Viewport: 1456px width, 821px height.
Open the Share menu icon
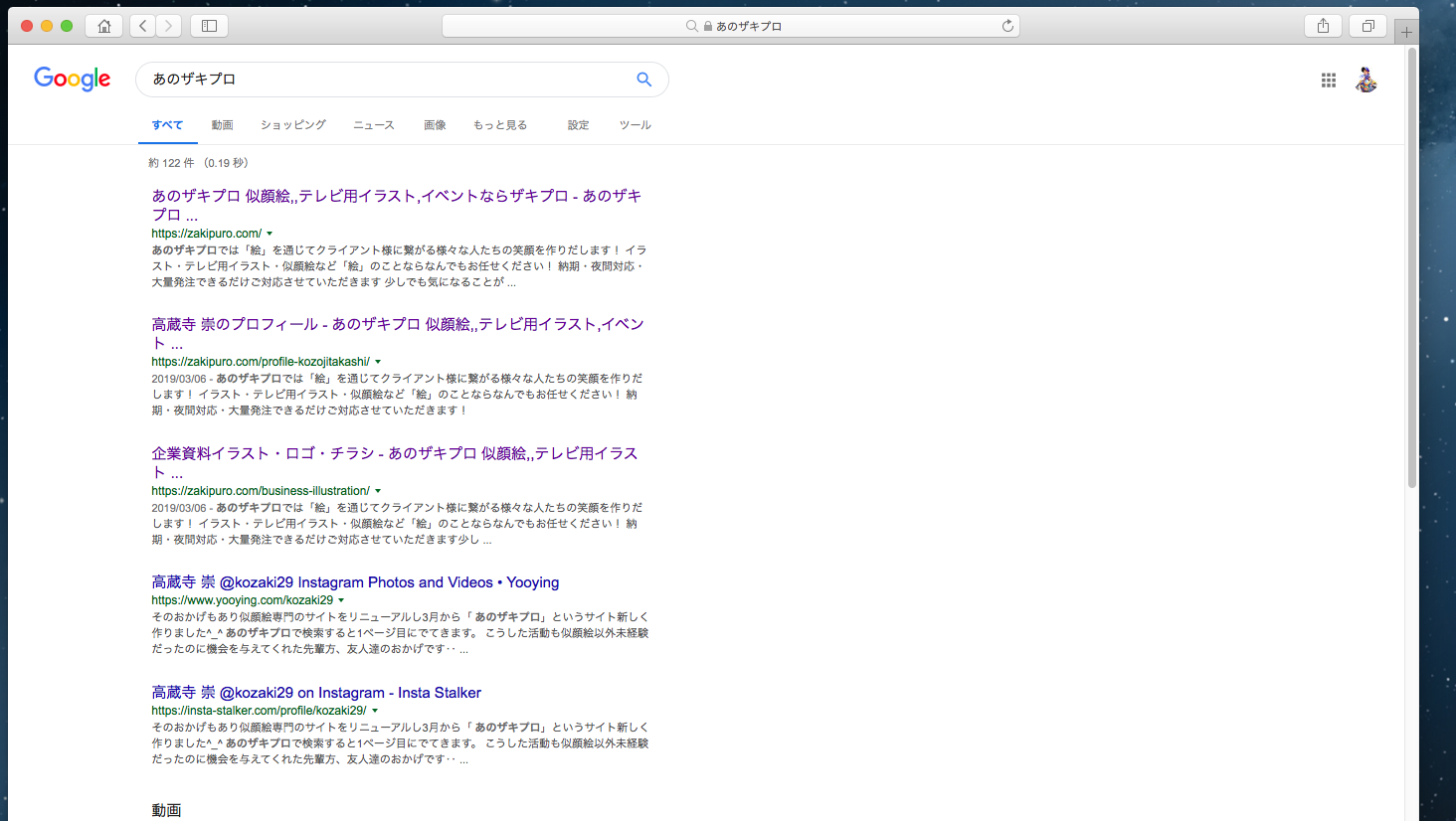pos(1323,26)
